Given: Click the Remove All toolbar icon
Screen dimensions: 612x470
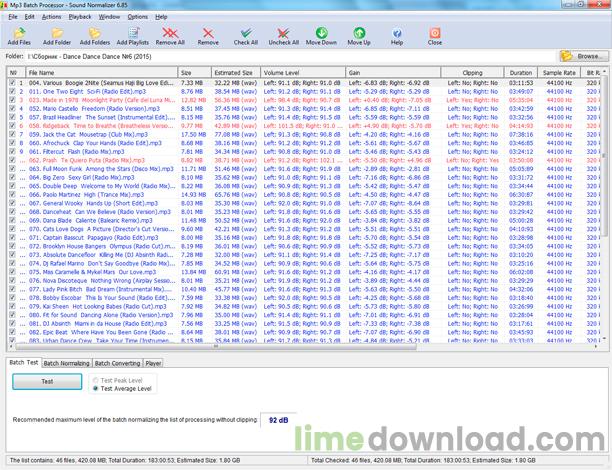Looking at the screenshot, I should point(170,36).
